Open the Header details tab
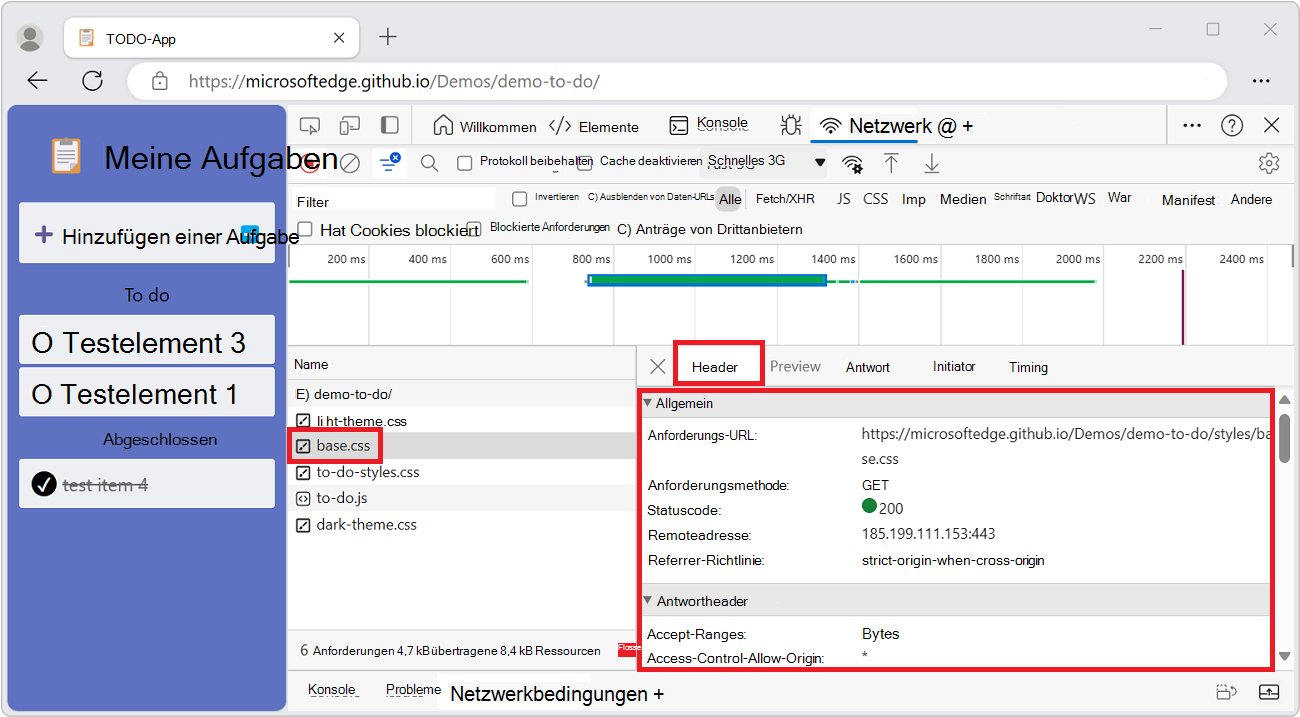The height and width of the screenshot is (717, 1300). (x=715, y=367)
